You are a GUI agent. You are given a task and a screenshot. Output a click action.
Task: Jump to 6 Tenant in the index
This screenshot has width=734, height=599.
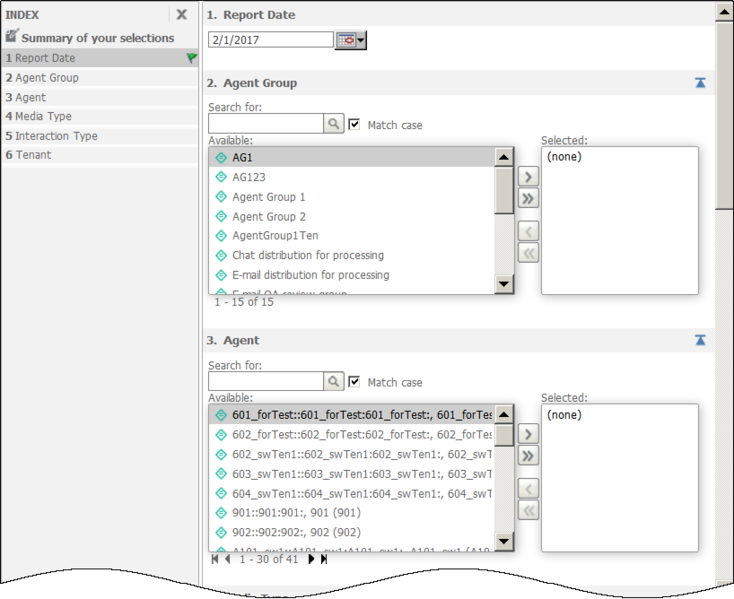point(100,155)
